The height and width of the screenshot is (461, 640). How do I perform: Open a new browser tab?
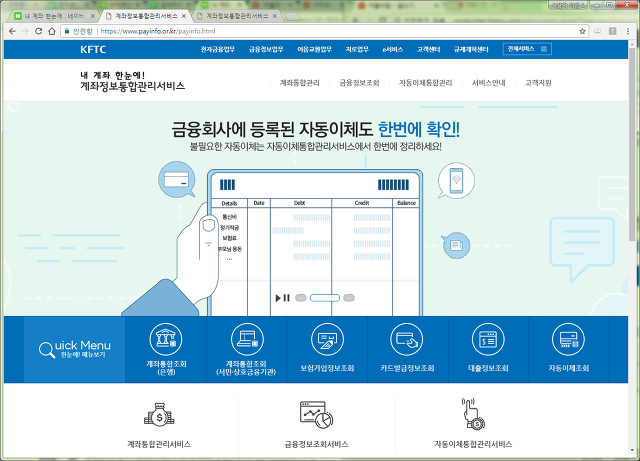tap(291, 16)
